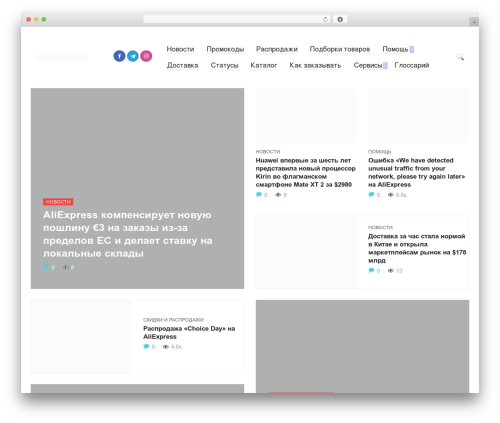This screenshot has width=500, height=423.
Task: Click the browser reader button beside address bar
Action: pos(340,19)
